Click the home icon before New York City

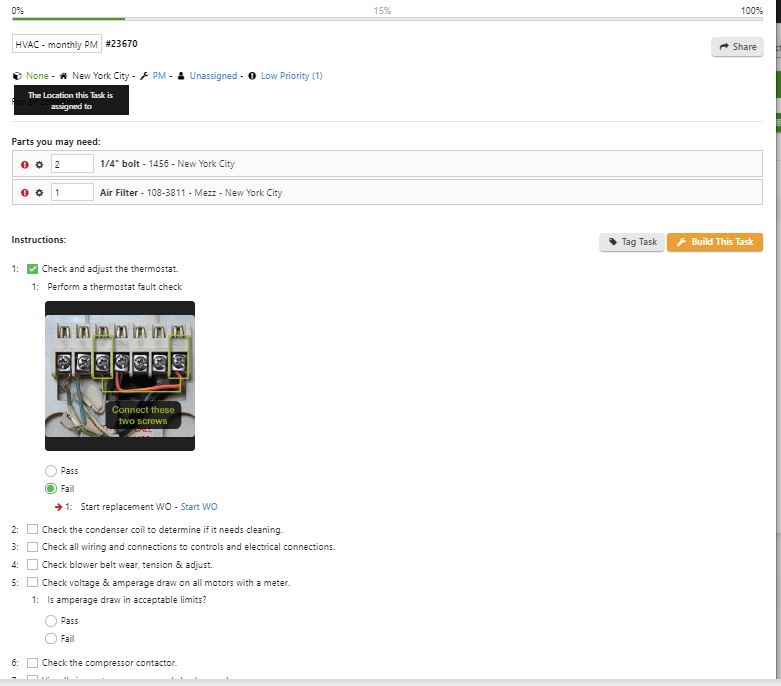(x=64, y=76)
